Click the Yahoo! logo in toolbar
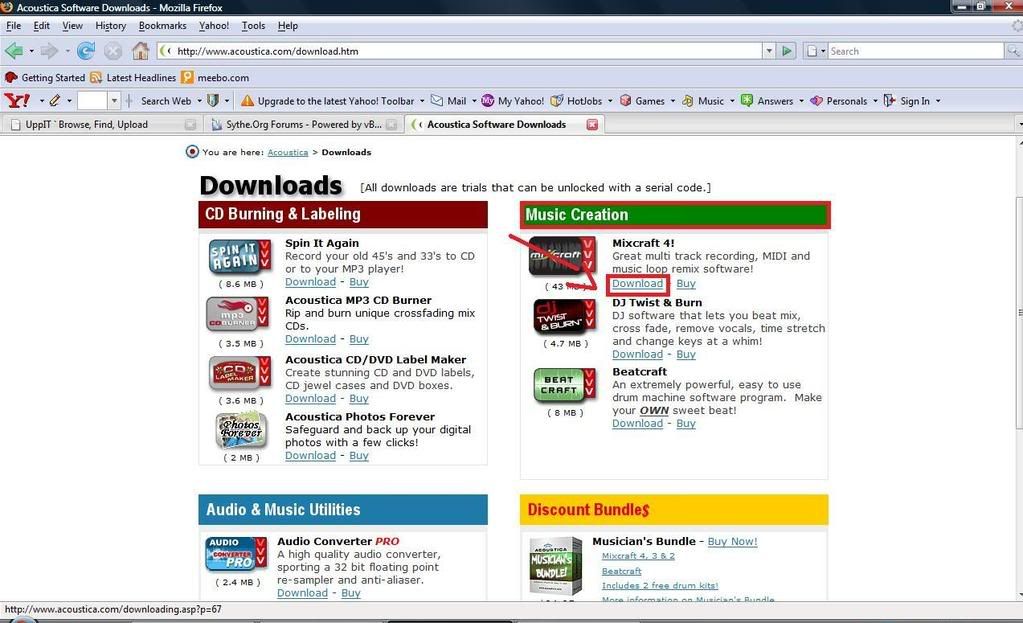The image size is (1023, 623). [x=17, y=101]
